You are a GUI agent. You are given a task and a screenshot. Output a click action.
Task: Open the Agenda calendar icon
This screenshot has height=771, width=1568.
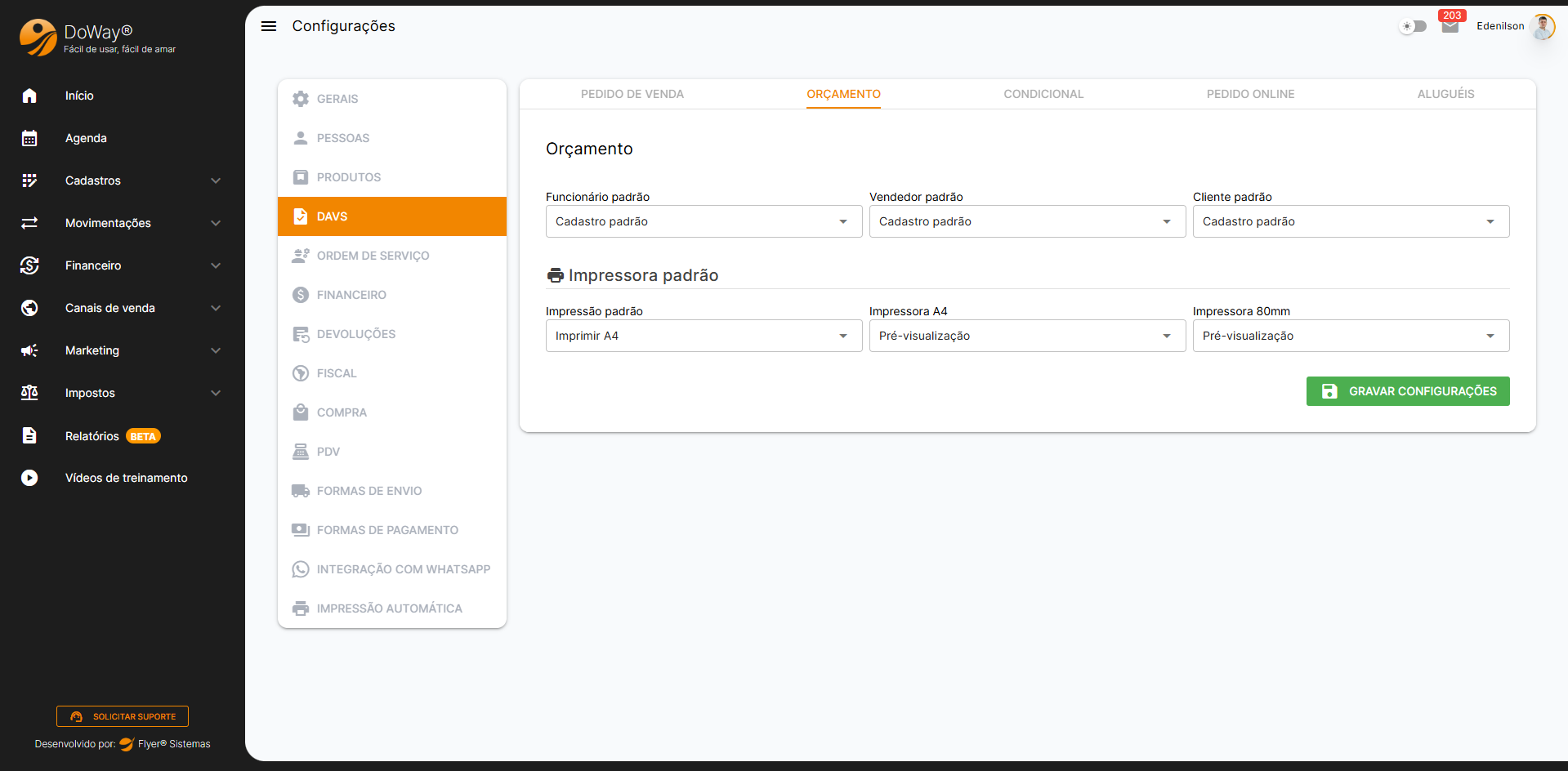click(x=29, y=138)
